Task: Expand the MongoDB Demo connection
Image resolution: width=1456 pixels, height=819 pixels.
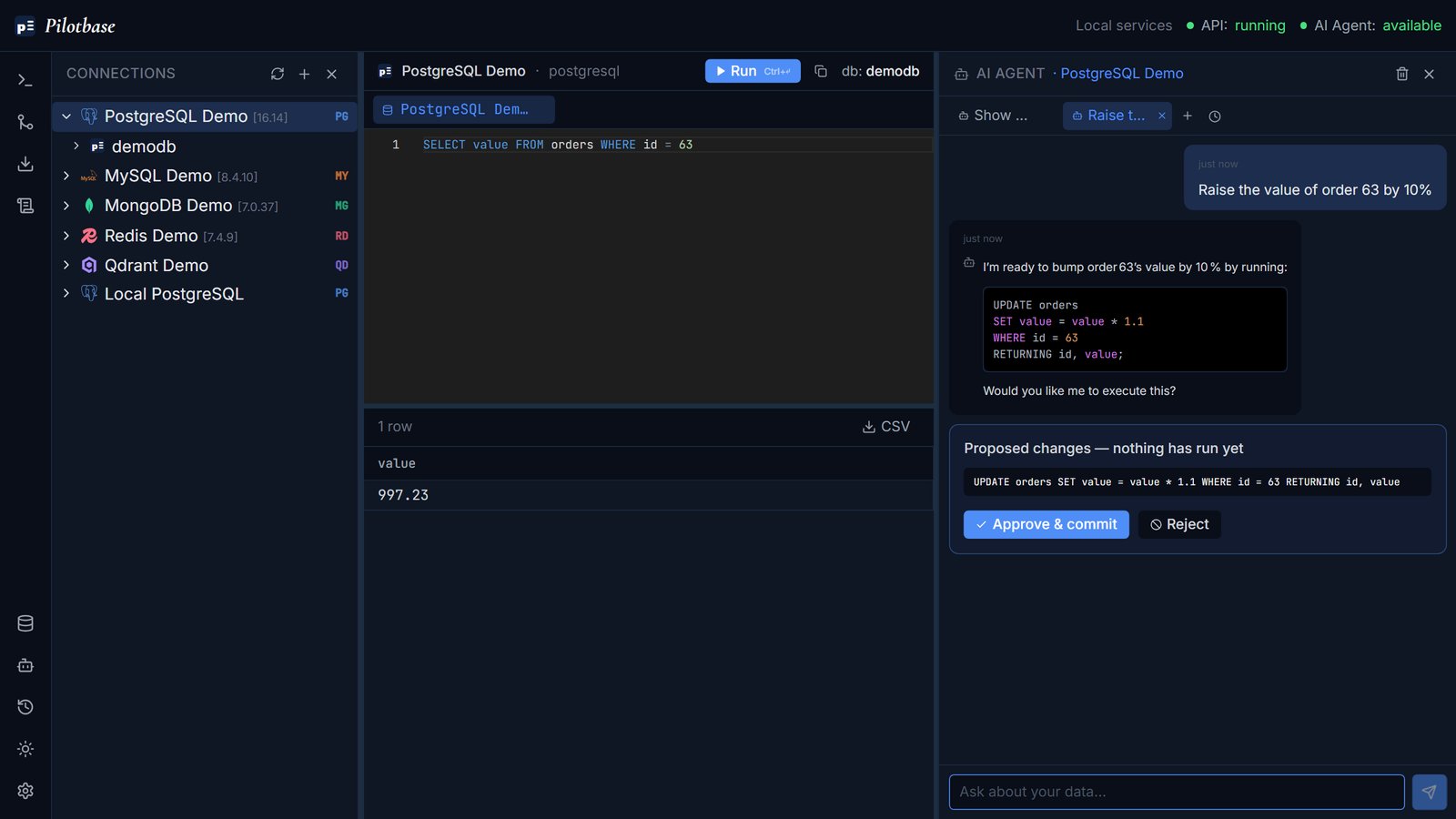Action: point(66,206)
